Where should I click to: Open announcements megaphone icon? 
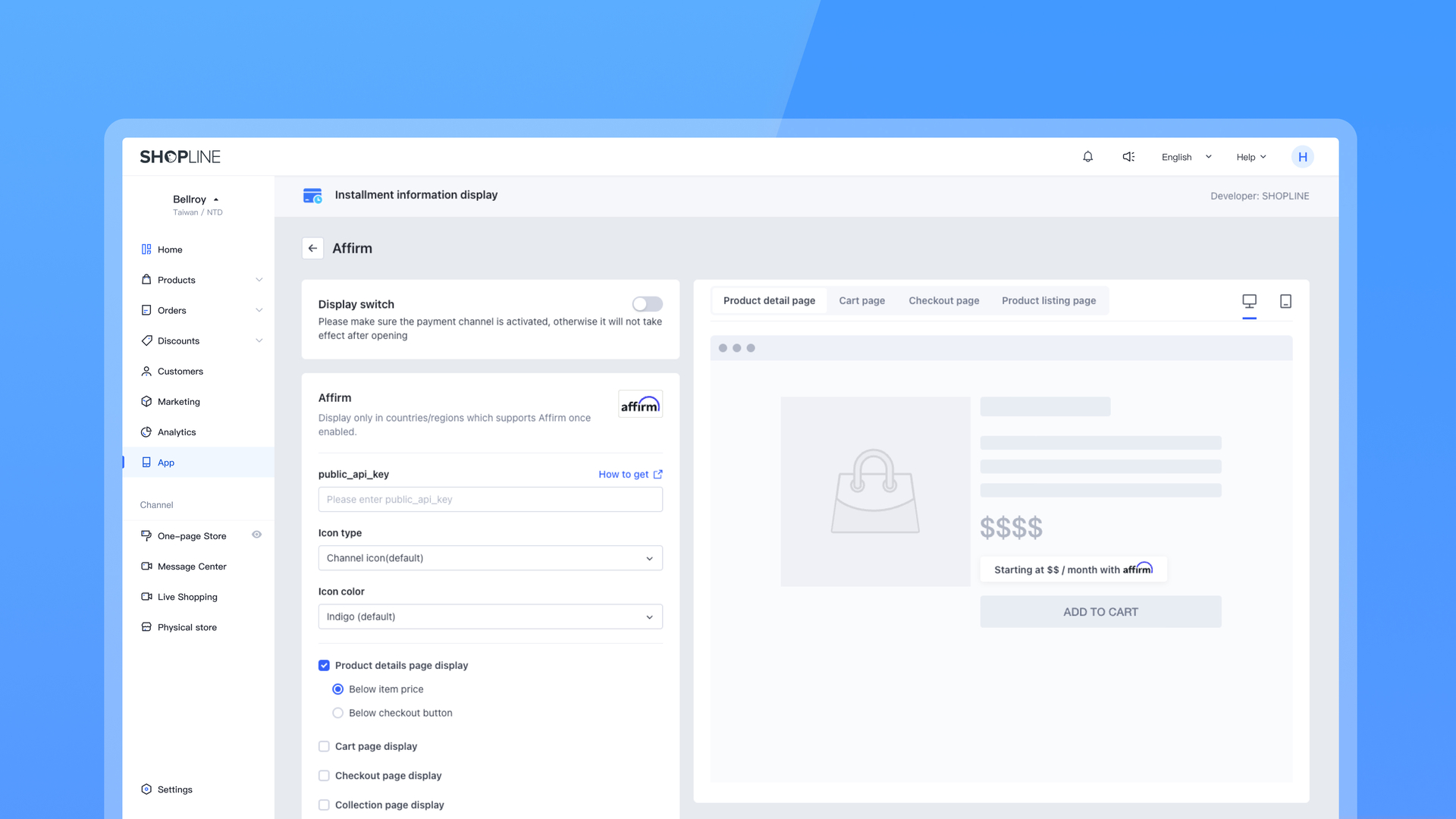click(1128, 157)
